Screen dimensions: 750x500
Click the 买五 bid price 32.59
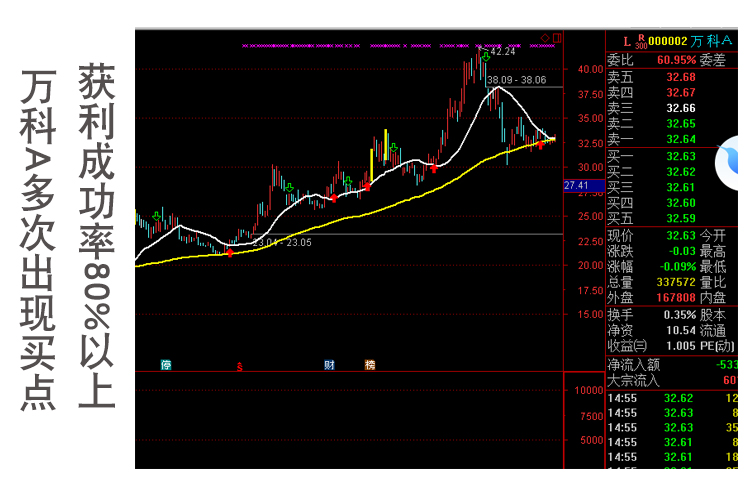click(681, 218)
